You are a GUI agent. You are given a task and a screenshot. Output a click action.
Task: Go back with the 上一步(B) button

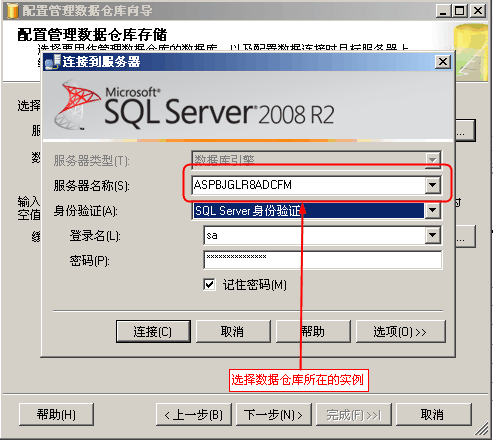click(x=194, y=414)
